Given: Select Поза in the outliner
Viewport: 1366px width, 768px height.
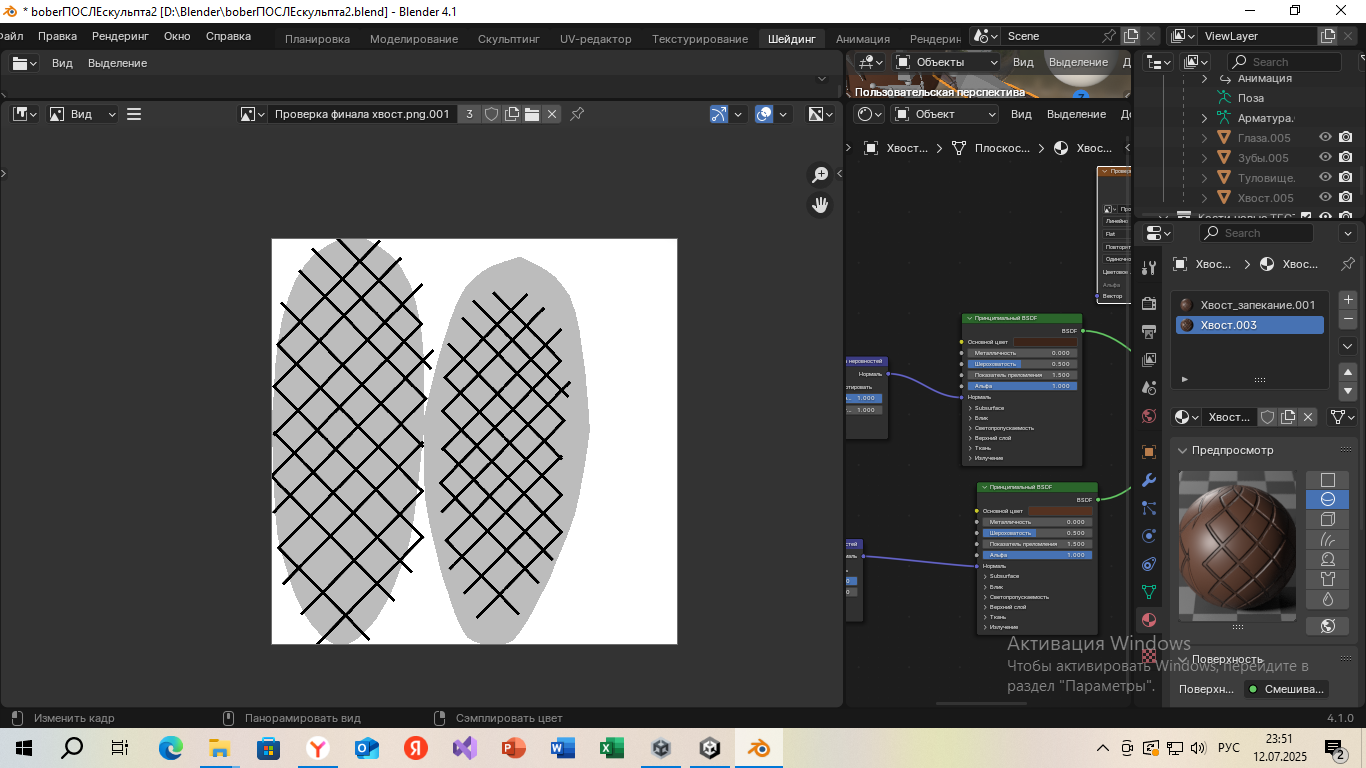Looking at the screenshot, I should click(x=1250, y=98).
